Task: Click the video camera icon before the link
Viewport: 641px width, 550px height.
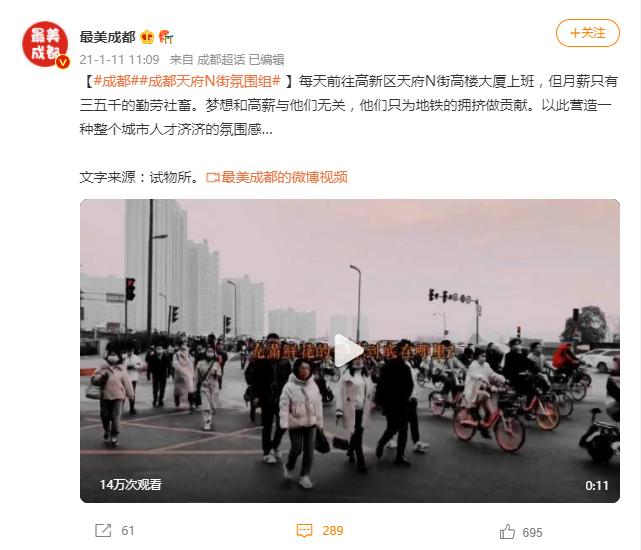Action: pos(213,177)
